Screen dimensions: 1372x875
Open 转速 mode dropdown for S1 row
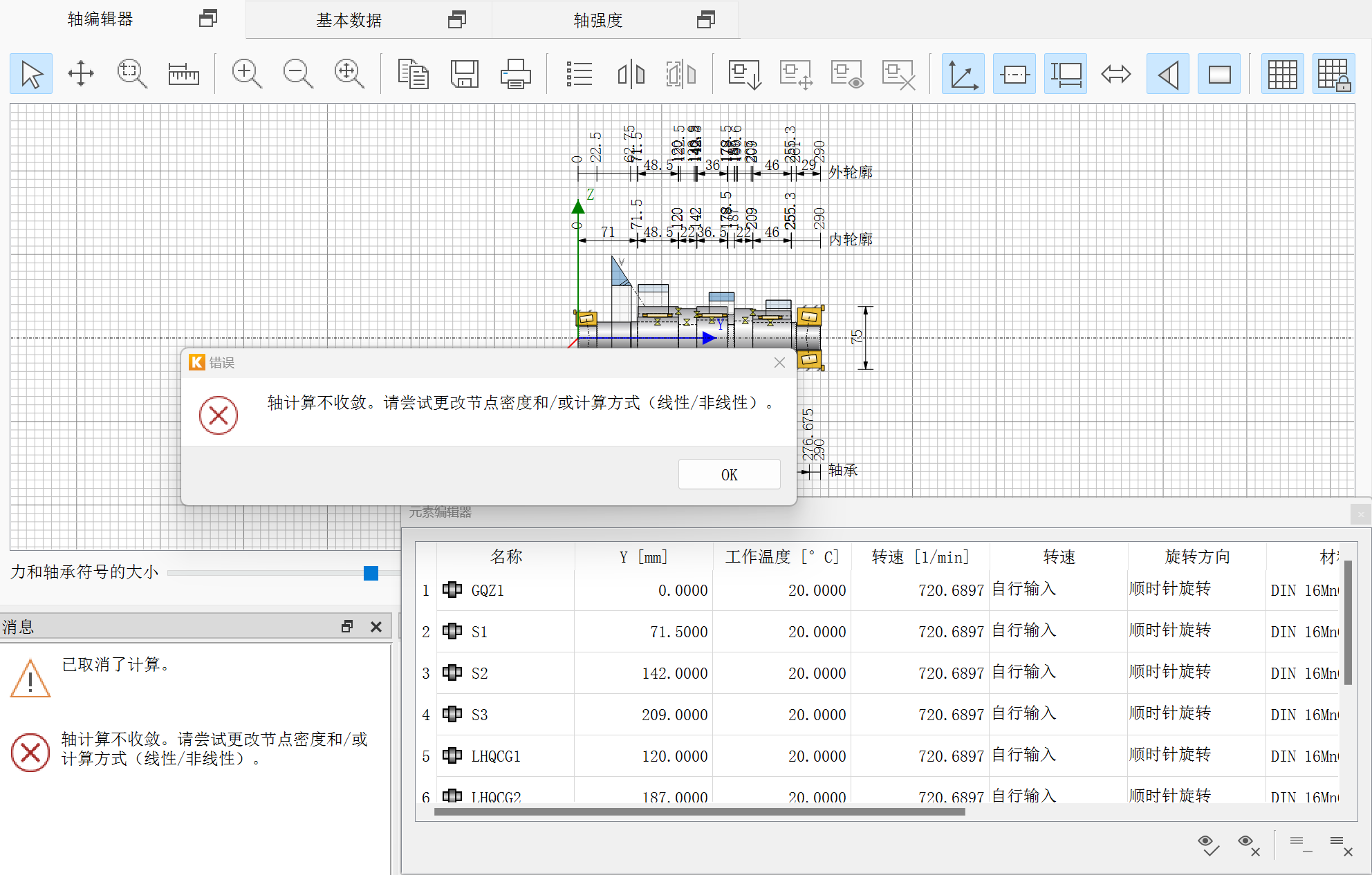pyautogui.click(x=1058, y=631)
